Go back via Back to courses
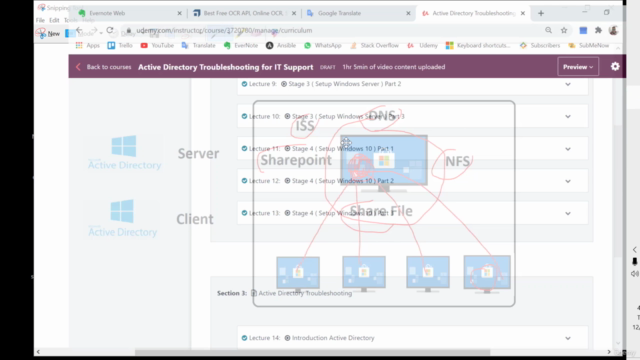This screenshot has width=640, height=360. [104, 67]
